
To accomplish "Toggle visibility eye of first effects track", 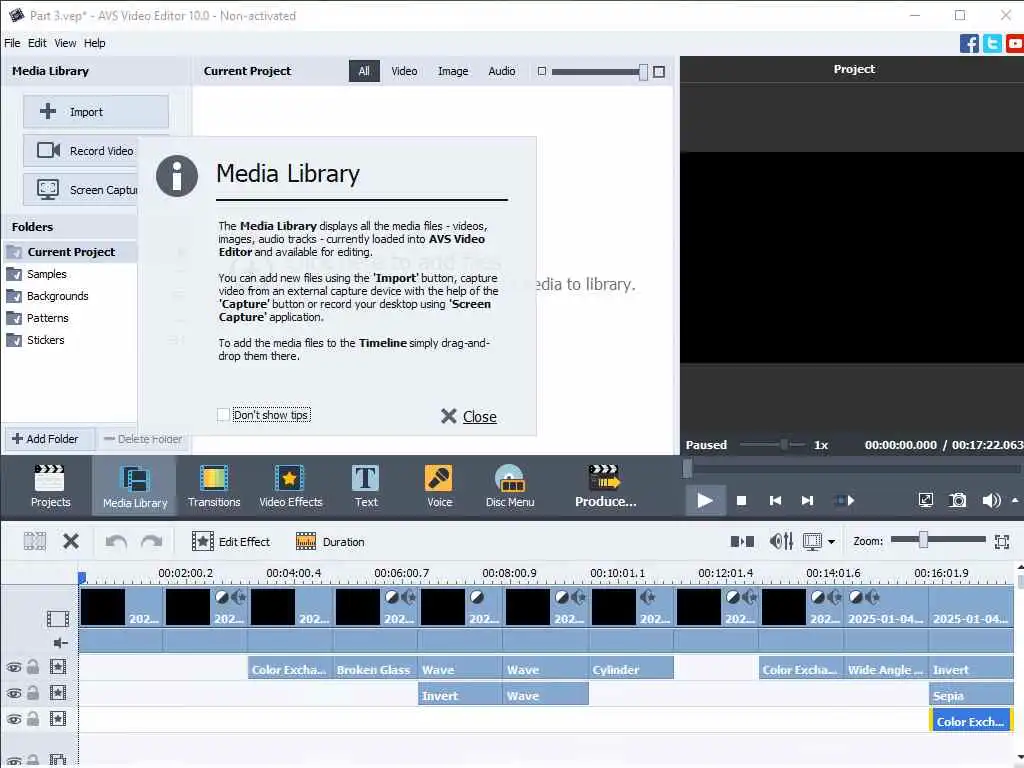I will click(14, 667).
